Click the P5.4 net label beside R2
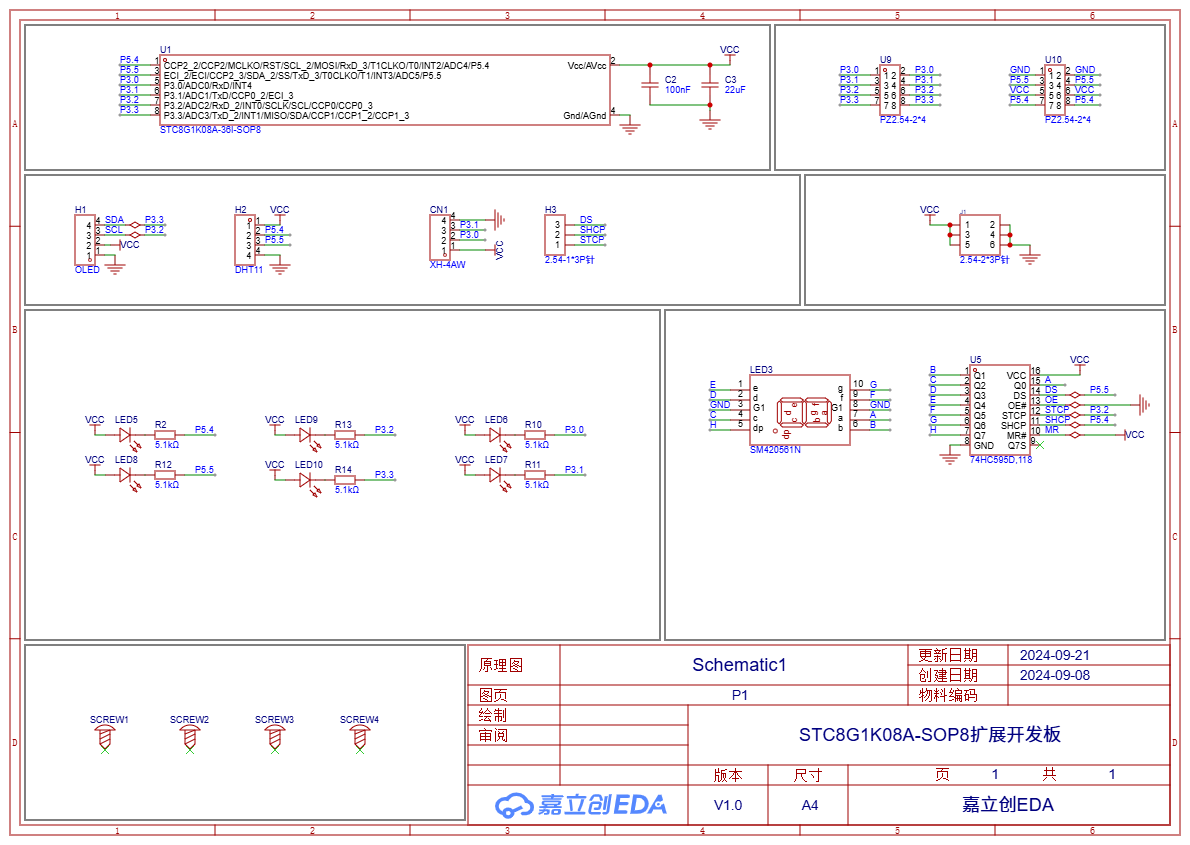Viewport: 1190px width, 845px height. coord(204,430)
